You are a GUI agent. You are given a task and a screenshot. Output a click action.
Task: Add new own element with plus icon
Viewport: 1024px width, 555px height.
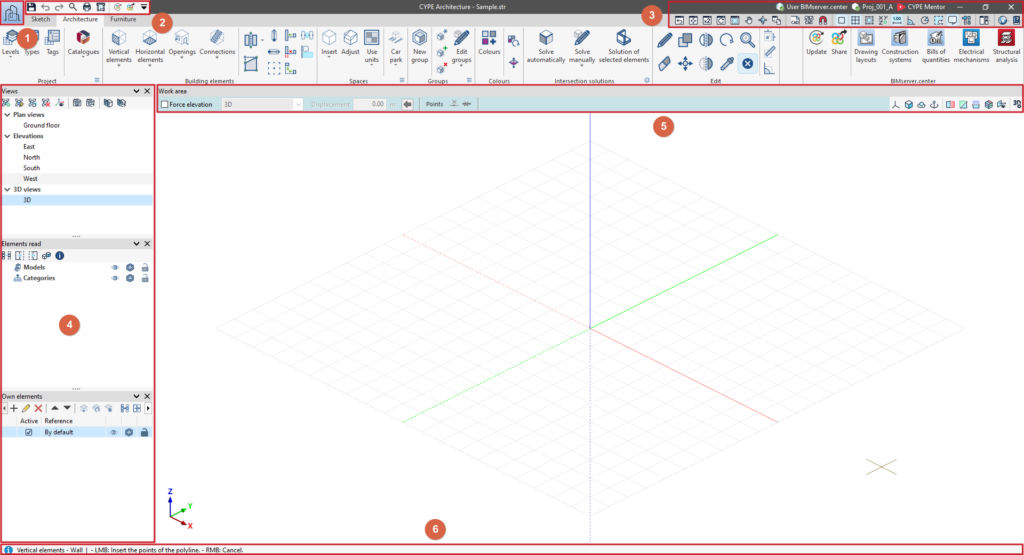(13, 409)
